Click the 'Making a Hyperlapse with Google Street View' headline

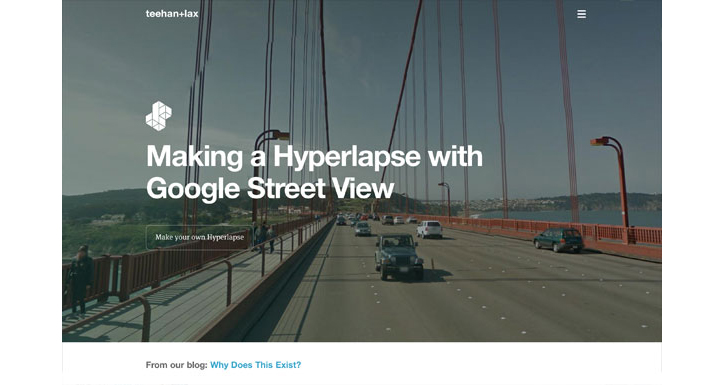pyautogui.click(x=314, y=173)
